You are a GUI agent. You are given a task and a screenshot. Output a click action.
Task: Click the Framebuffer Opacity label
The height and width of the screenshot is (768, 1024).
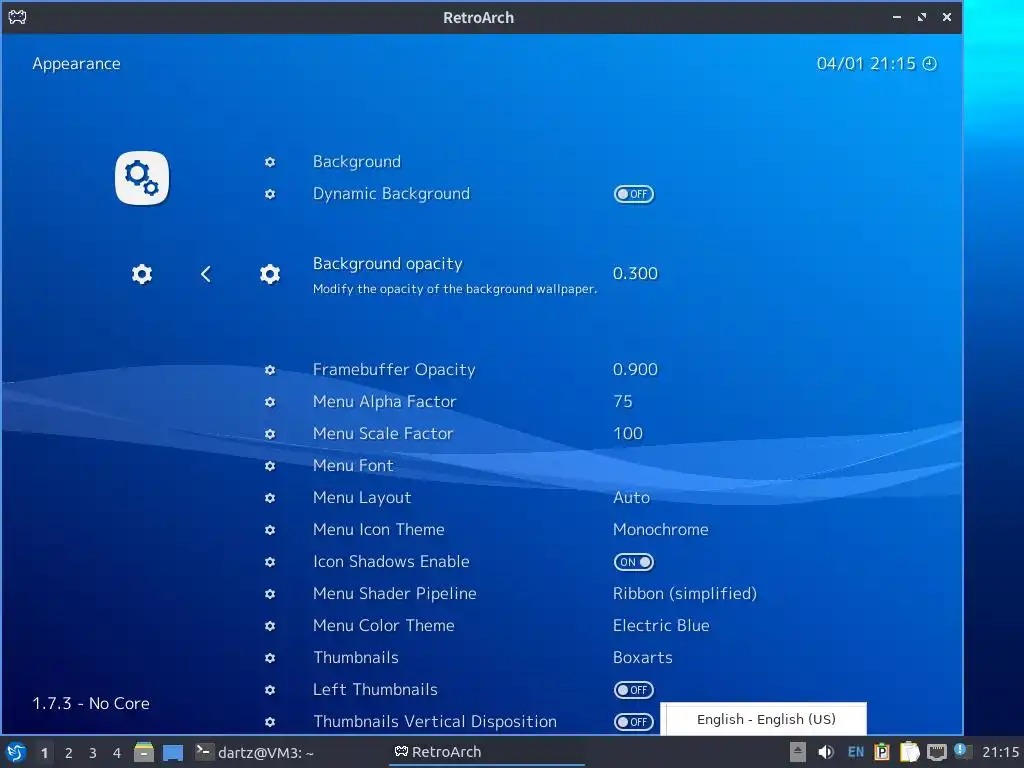pos(394,370)
